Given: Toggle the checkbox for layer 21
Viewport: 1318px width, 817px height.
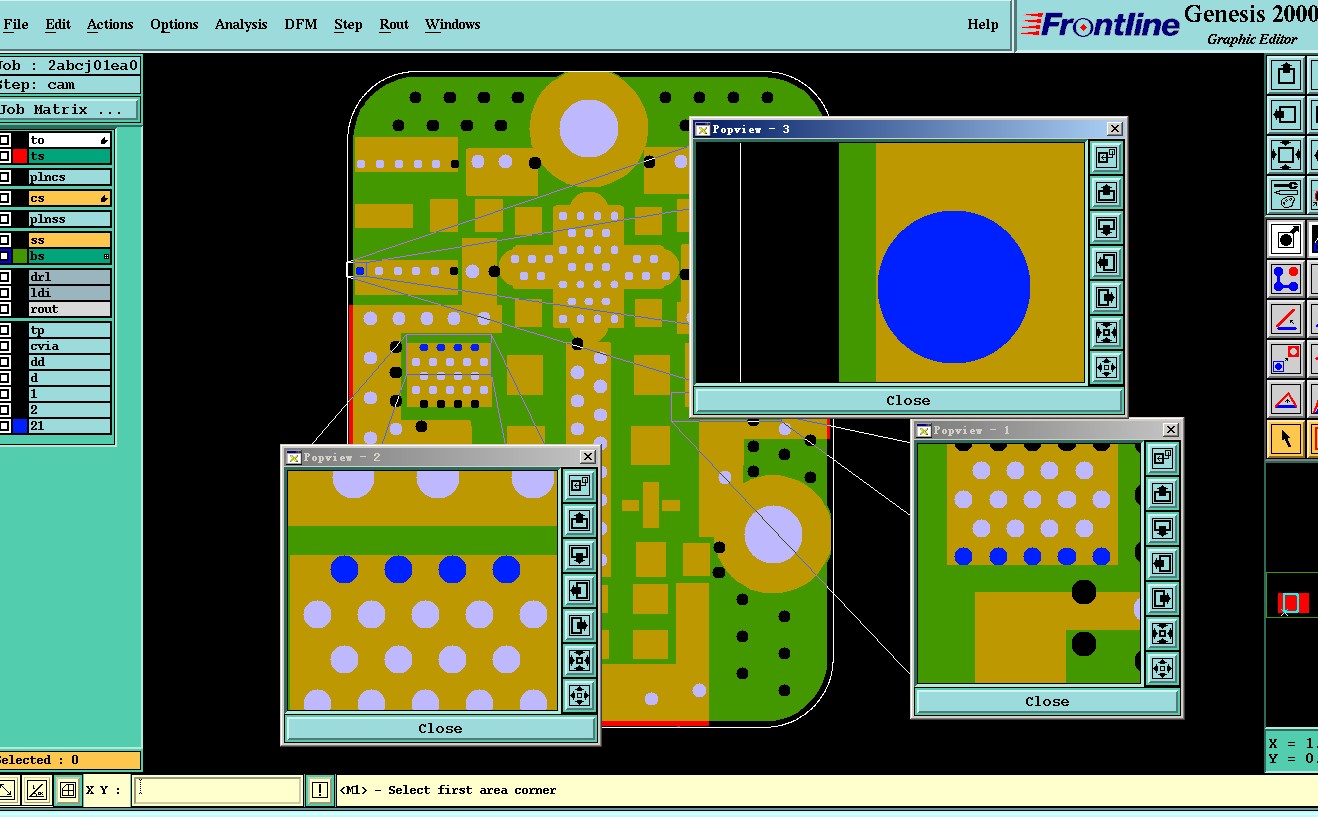Looking at the screenshot, I should [5, 426].
